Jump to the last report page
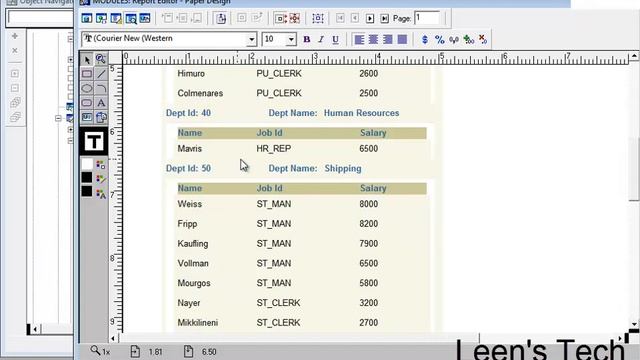 click(384, 18)
